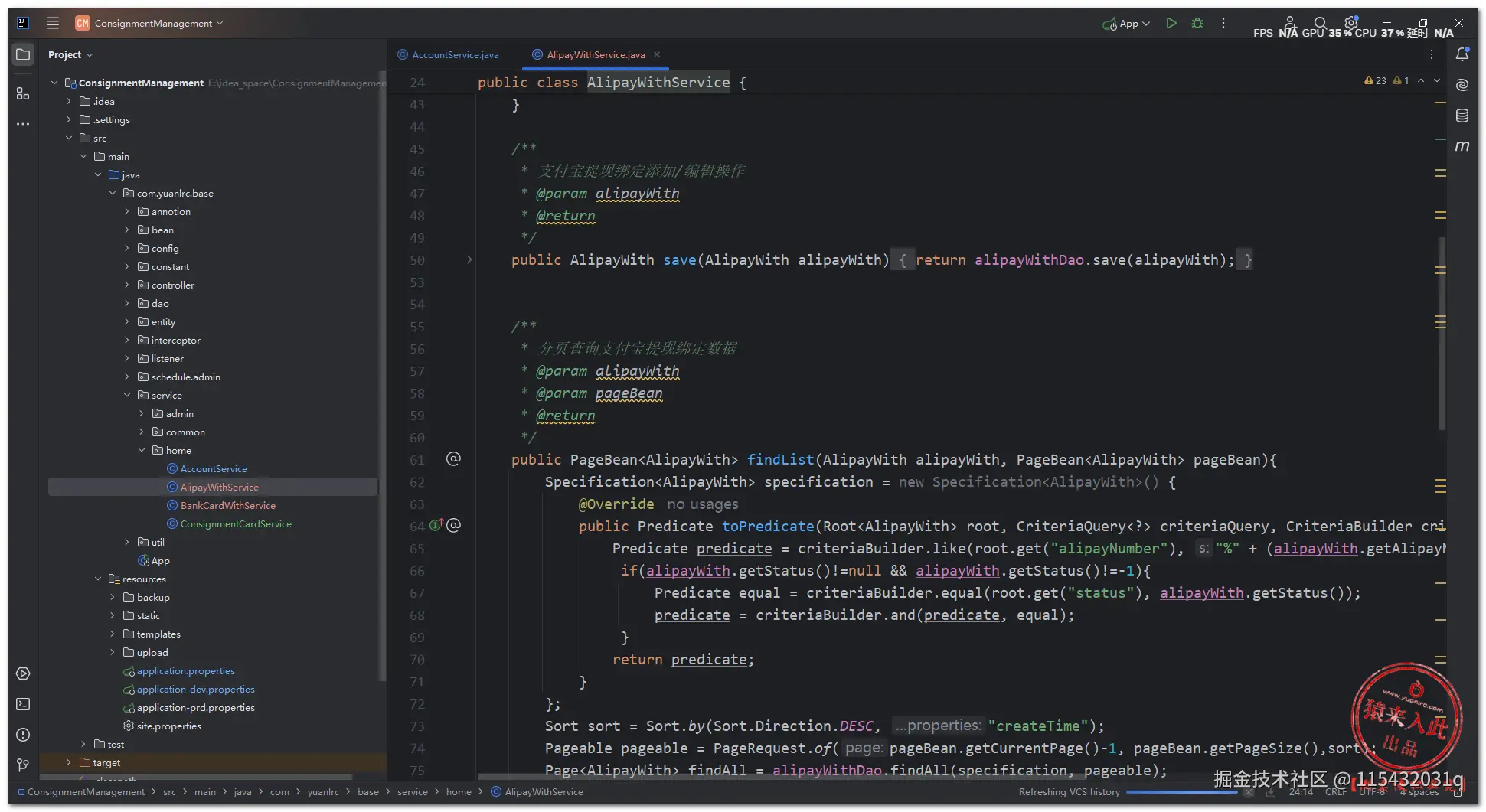Close the AlipayWithService.java tab
Image resolution: width=1486 pixels, height=812 pixels.
click(657, 54)
